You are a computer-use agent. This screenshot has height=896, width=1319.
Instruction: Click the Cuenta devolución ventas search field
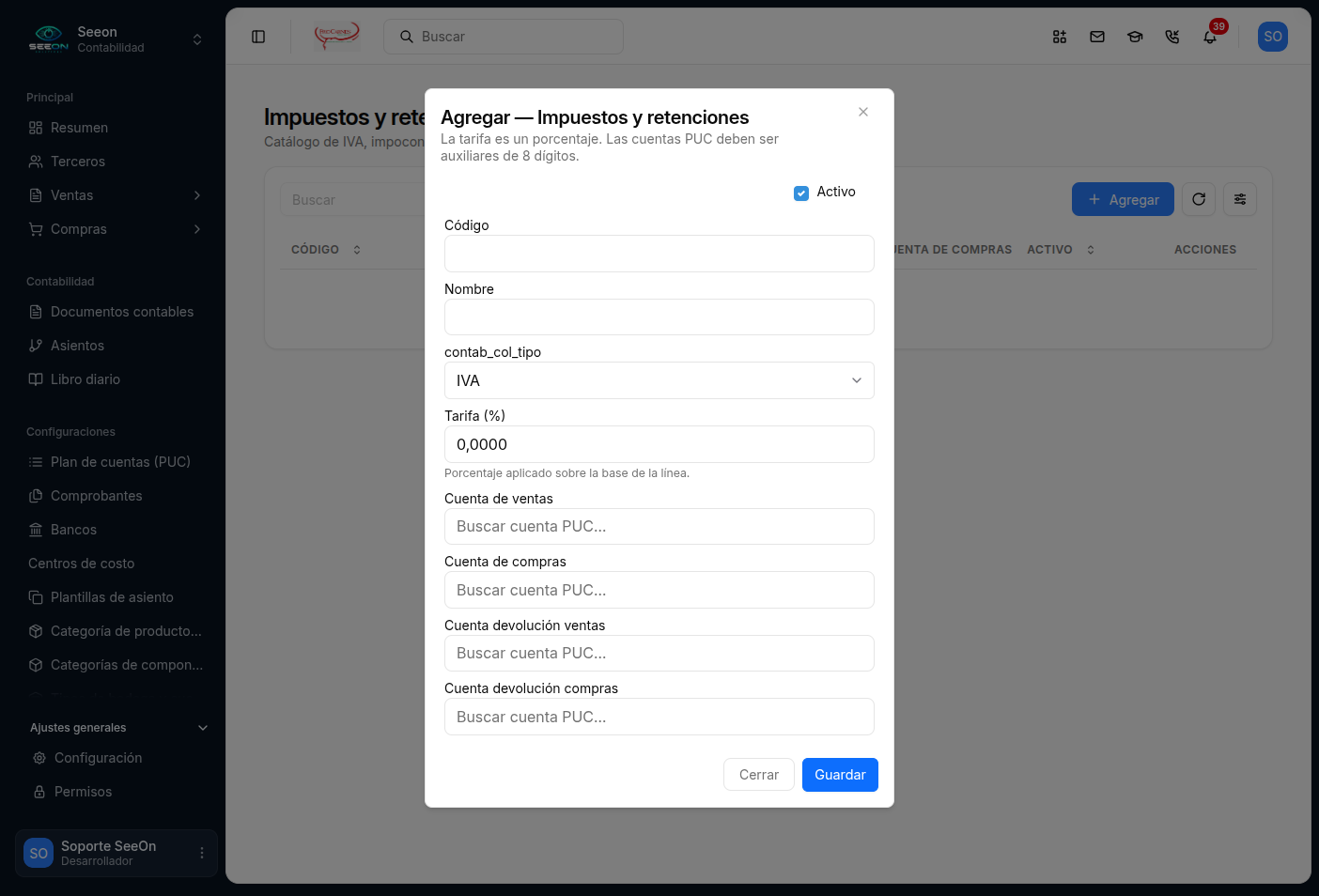pyautogui.click(x=659, y=654)
